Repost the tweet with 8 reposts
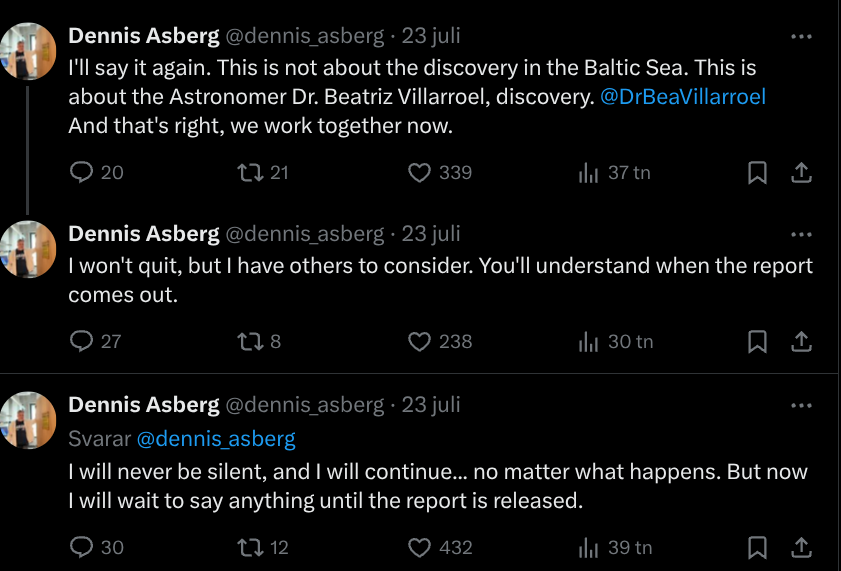The height and width of the screenshot is (571, 841). 250,342
